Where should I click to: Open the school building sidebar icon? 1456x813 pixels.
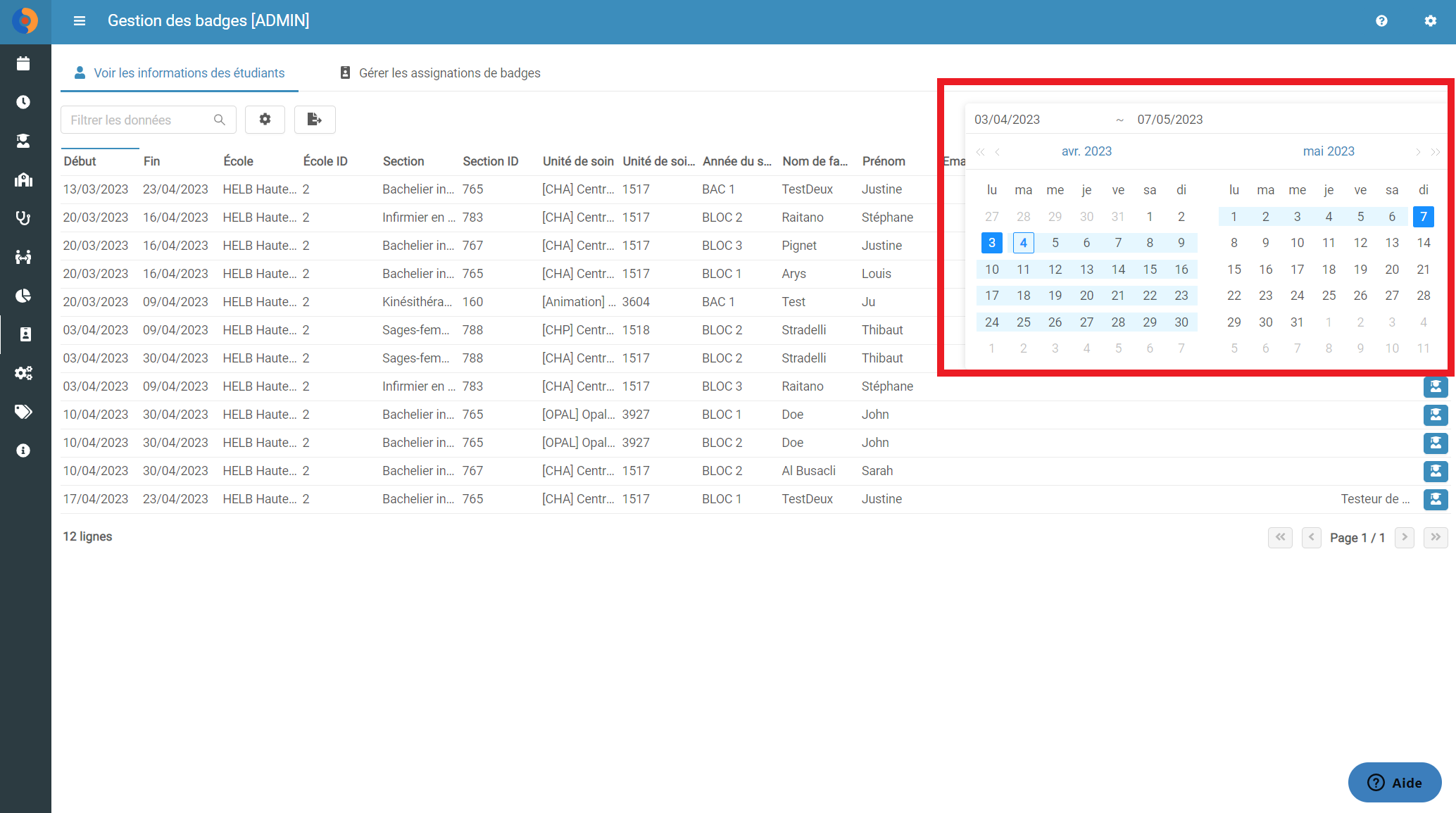pyautogui.click(x=23, y=179)
